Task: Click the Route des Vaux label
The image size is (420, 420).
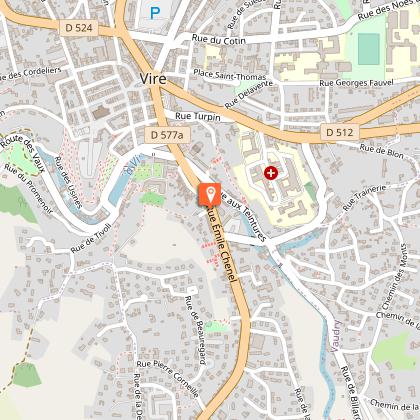Action: 22,153
